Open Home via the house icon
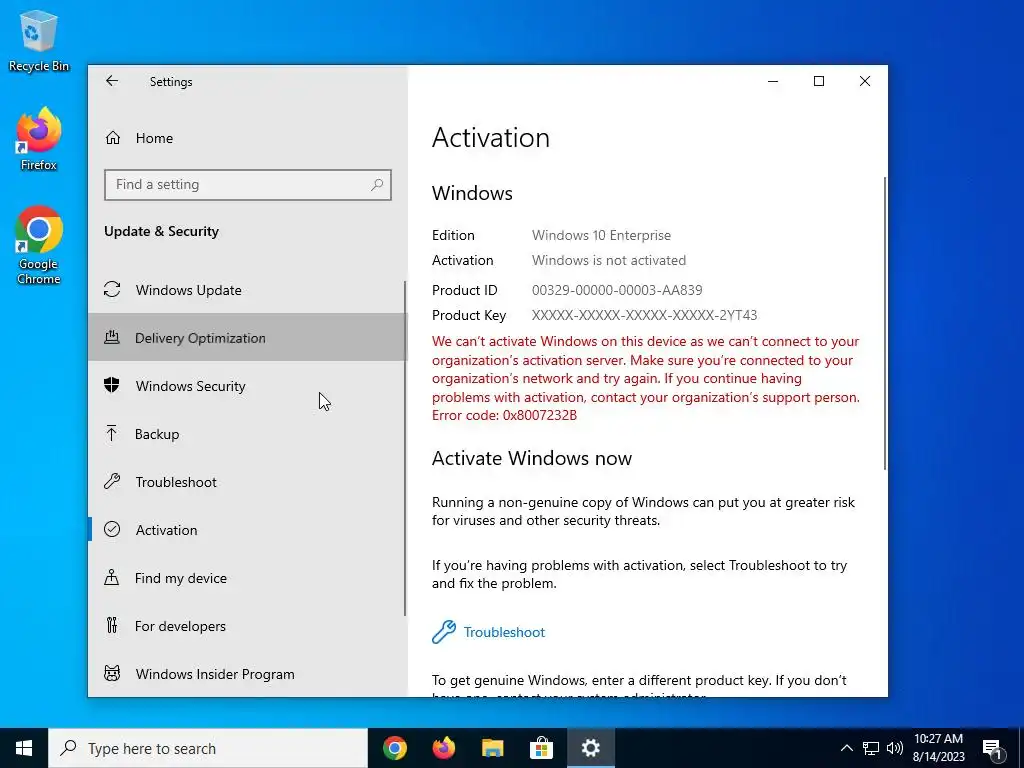The width and height of the screenshot is (1024, 768). [113, 138]
